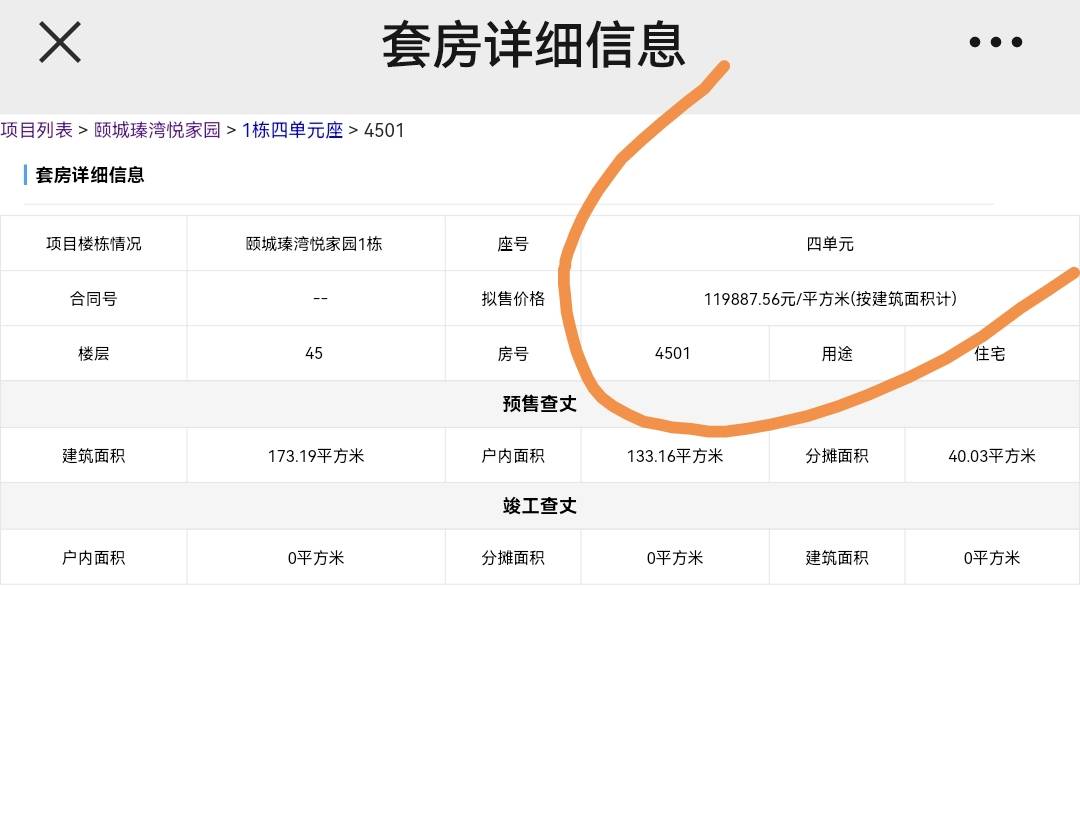Click the 133.16平方米 interior area cell

pos(675,456)
